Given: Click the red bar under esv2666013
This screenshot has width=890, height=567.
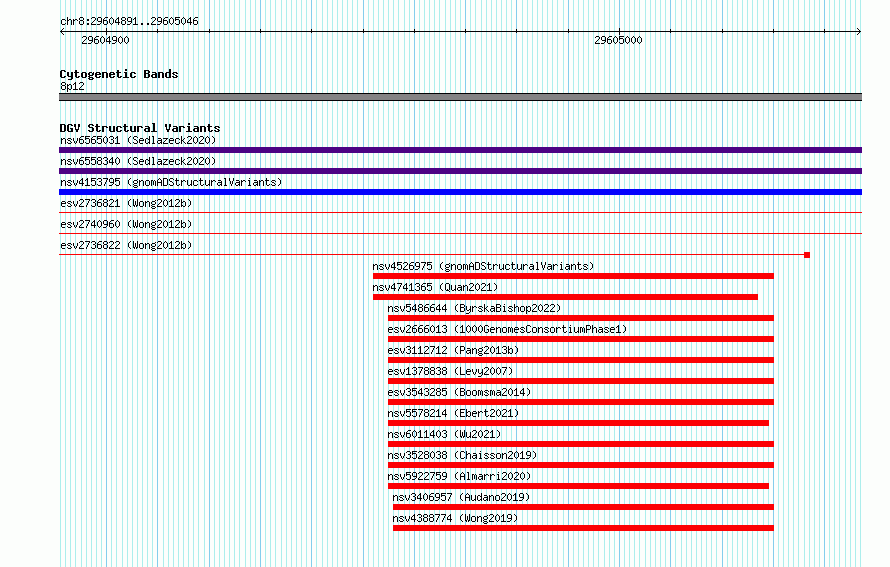Looking at the screenshot, I should click(581, 339).
